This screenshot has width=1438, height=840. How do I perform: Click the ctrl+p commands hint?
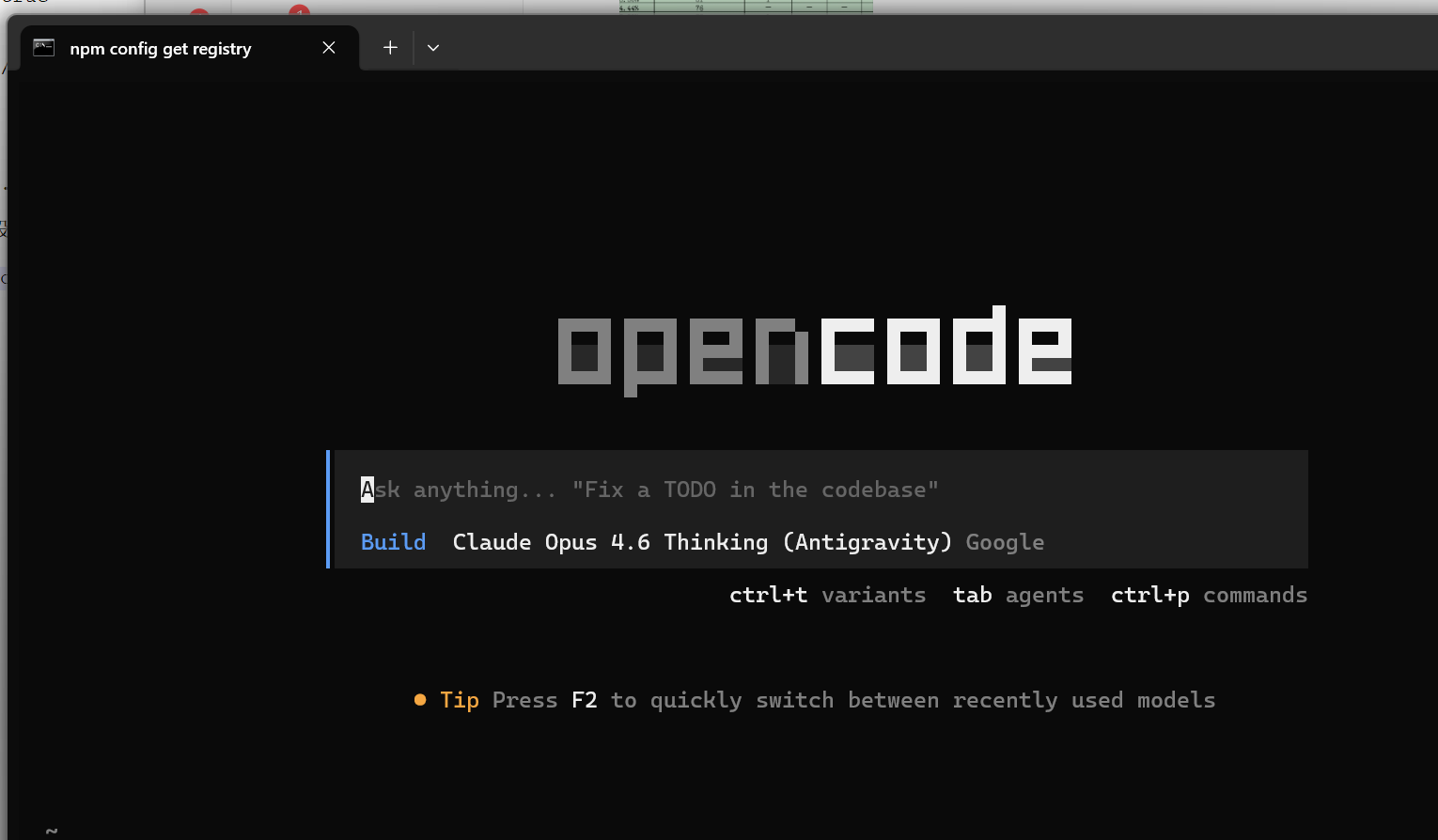coord(1209,595)
